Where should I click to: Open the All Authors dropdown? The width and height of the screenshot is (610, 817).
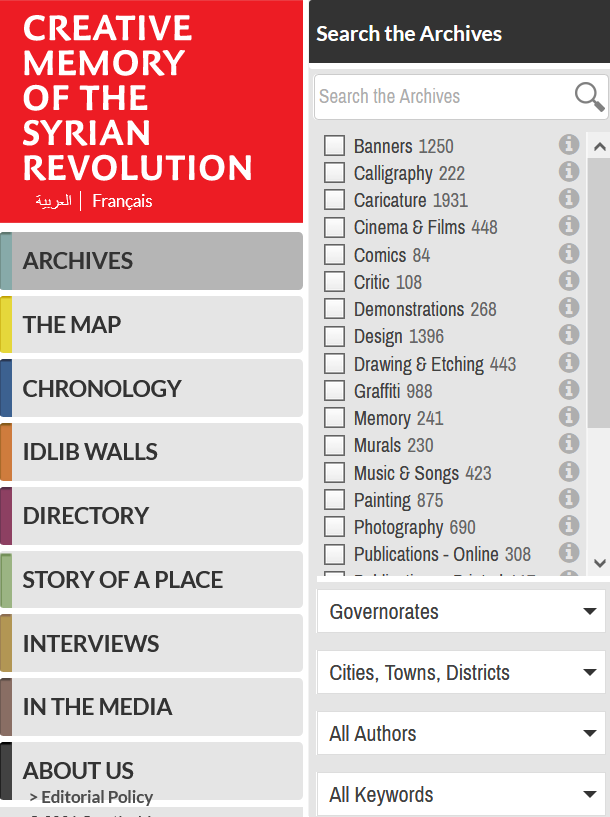pos(461,733)
